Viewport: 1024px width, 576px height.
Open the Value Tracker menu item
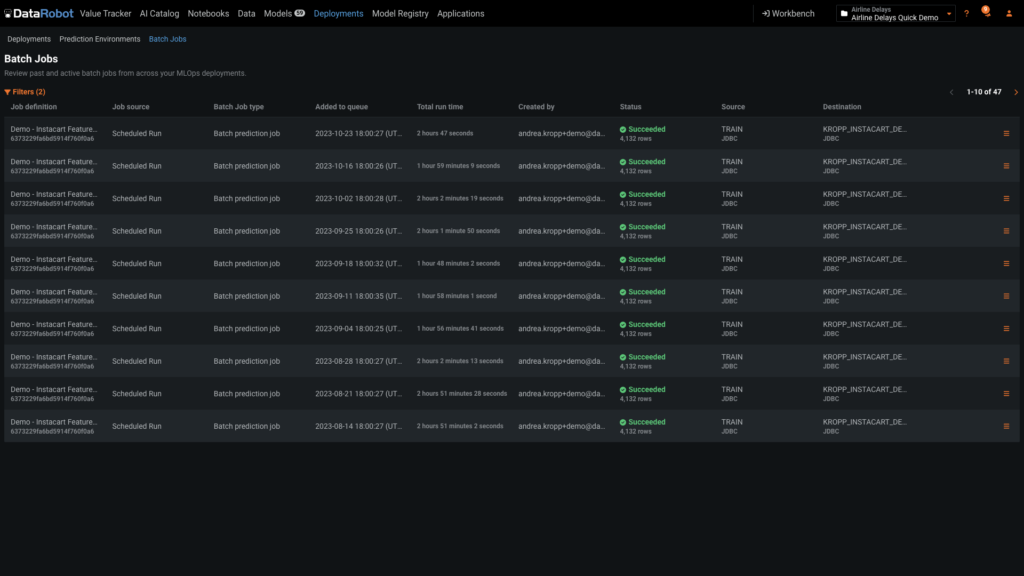(x=106, y=14)
